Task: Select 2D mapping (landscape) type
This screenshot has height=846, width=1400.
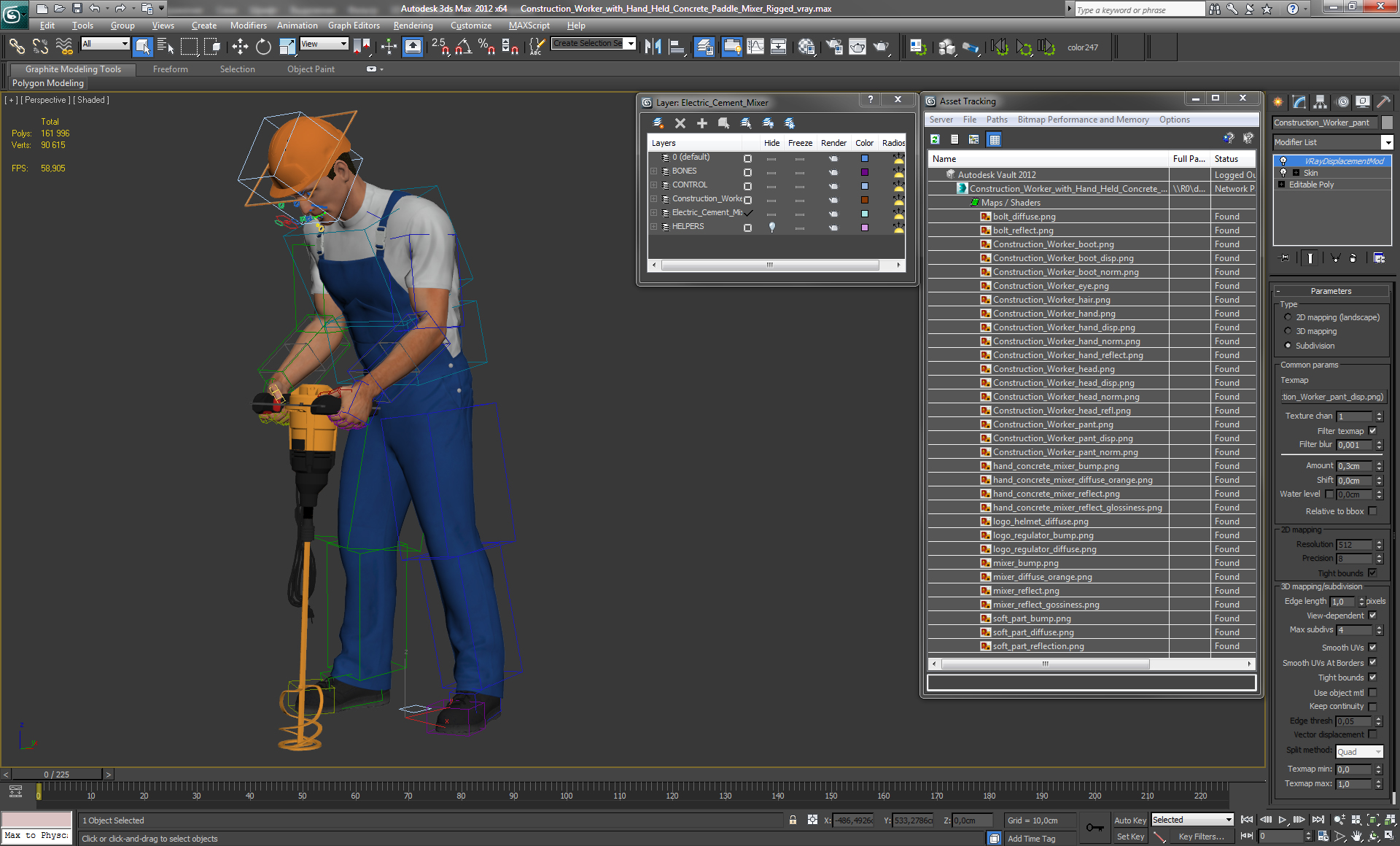Action: 1288,317
